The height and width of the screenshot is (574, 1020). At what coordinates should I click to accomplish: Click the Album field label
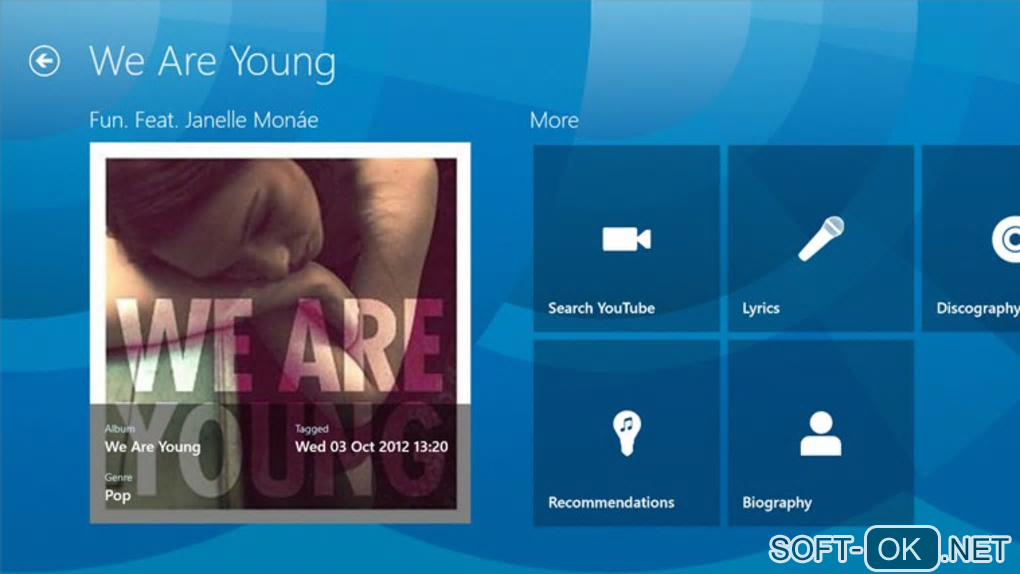pyautogui.click(x=120, y=429)
